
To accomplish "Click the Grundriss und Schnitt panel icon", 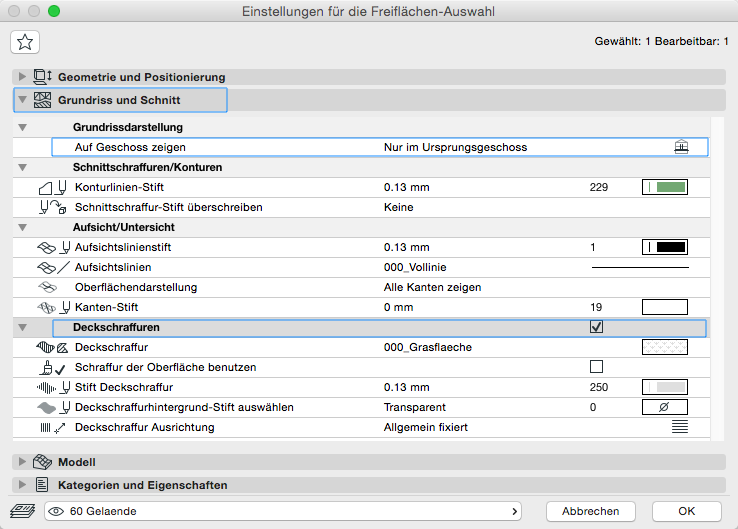I will pyautogui.click(x=42, y=100).
